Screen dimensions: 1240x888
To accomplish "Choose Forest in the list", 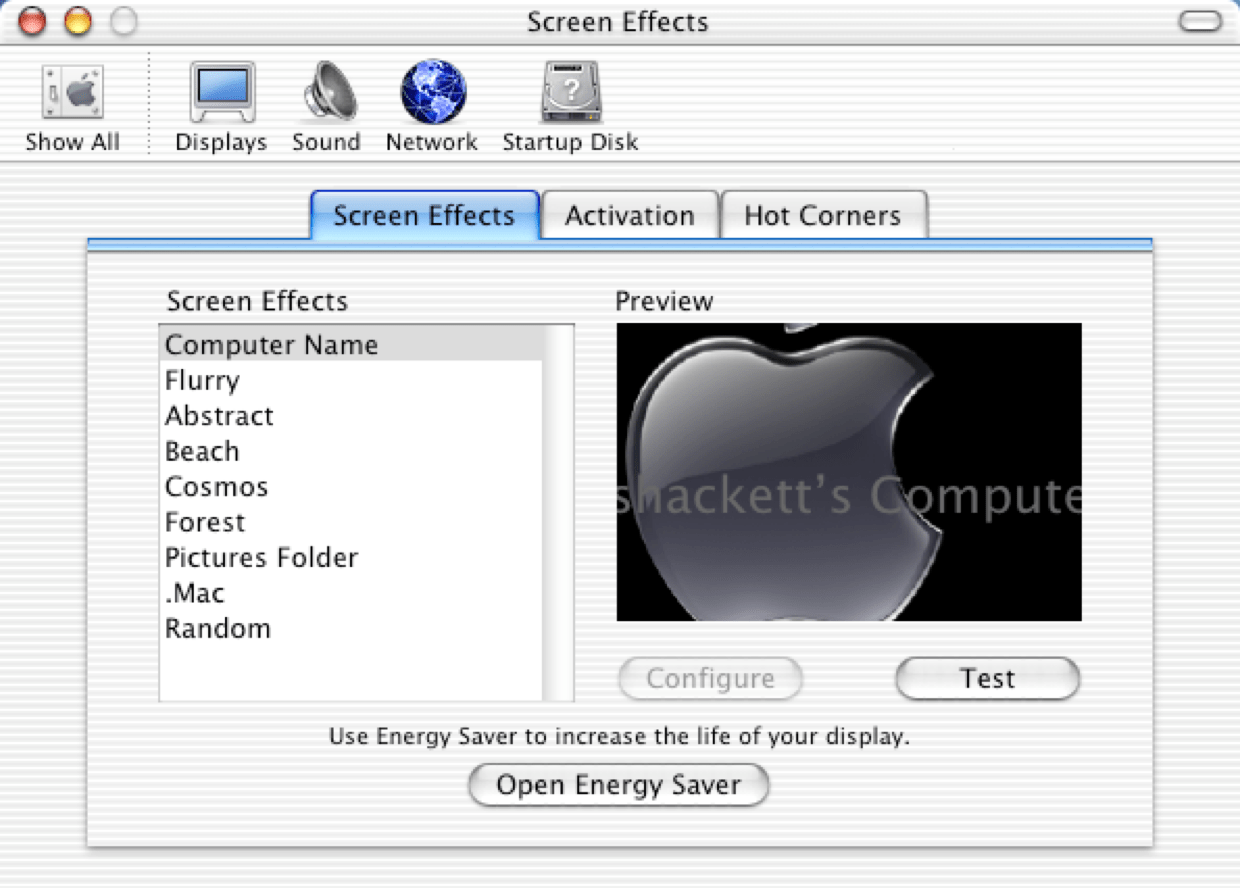I will tap(351, 522).
